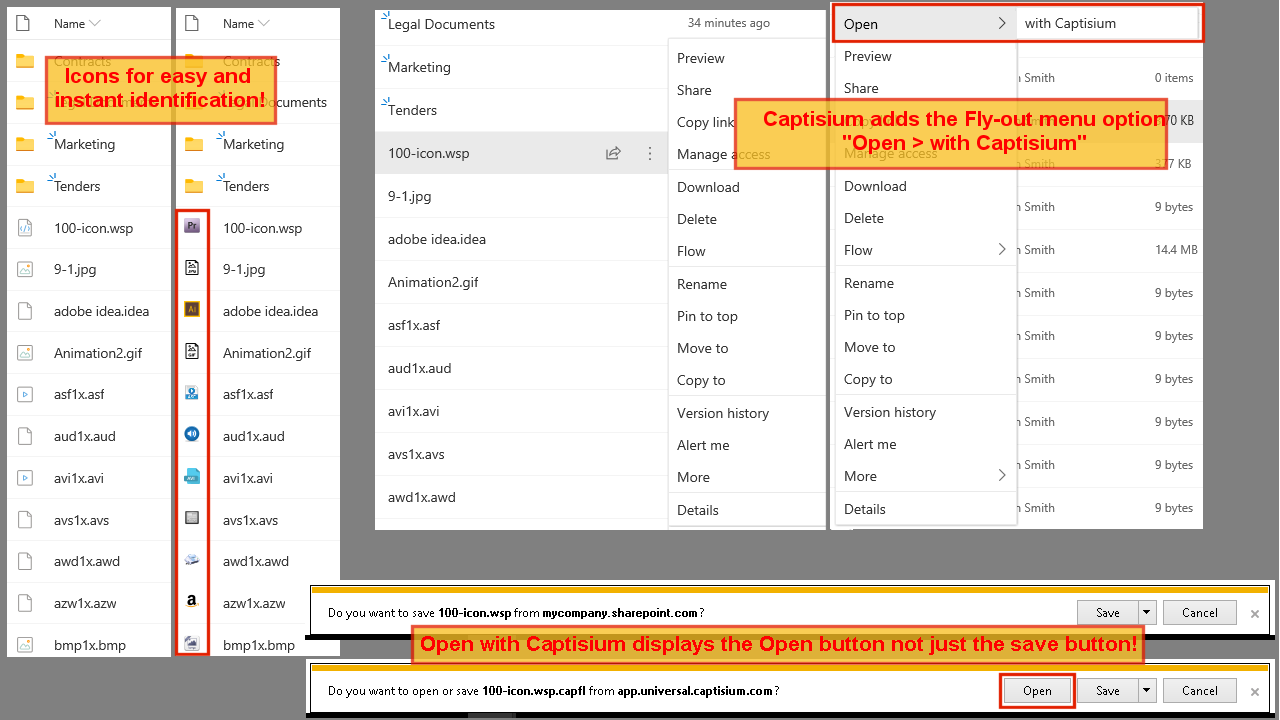The image size is (1280, 720).
Task: Click the blank page icon beside azw1x.azw
Action: click(25, 603)
